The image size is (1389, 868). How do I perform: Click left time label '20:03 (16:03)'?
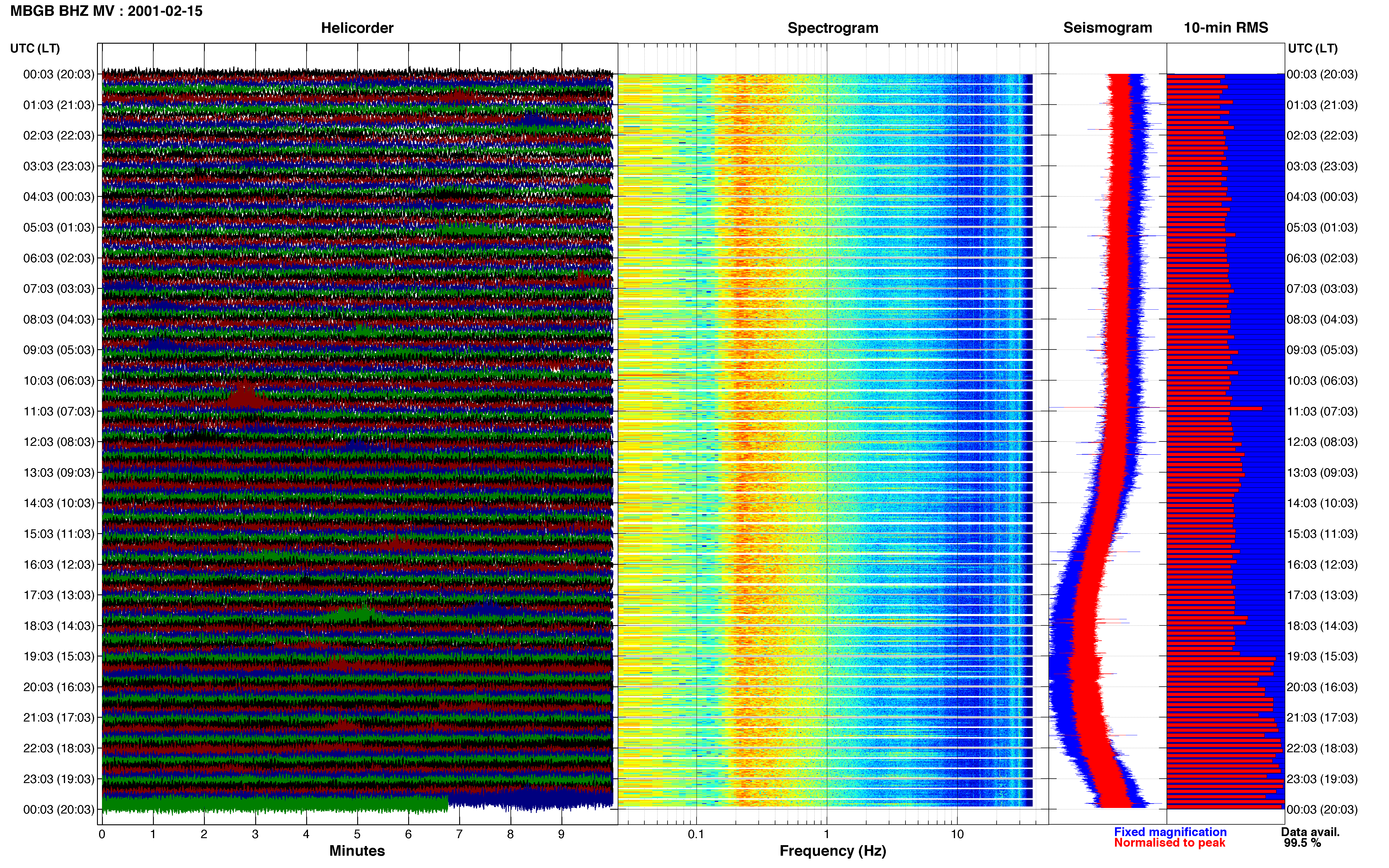(59, 687)
